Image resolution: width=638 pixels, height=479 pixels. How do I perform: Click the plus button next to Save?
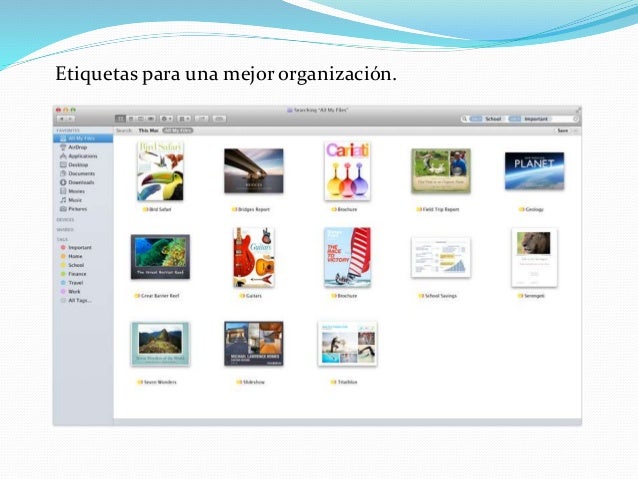(575, 131)
